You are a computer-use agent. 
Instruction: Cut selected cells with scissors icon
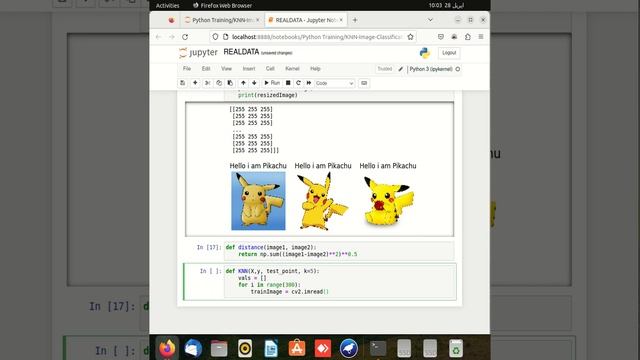point(207,83)
